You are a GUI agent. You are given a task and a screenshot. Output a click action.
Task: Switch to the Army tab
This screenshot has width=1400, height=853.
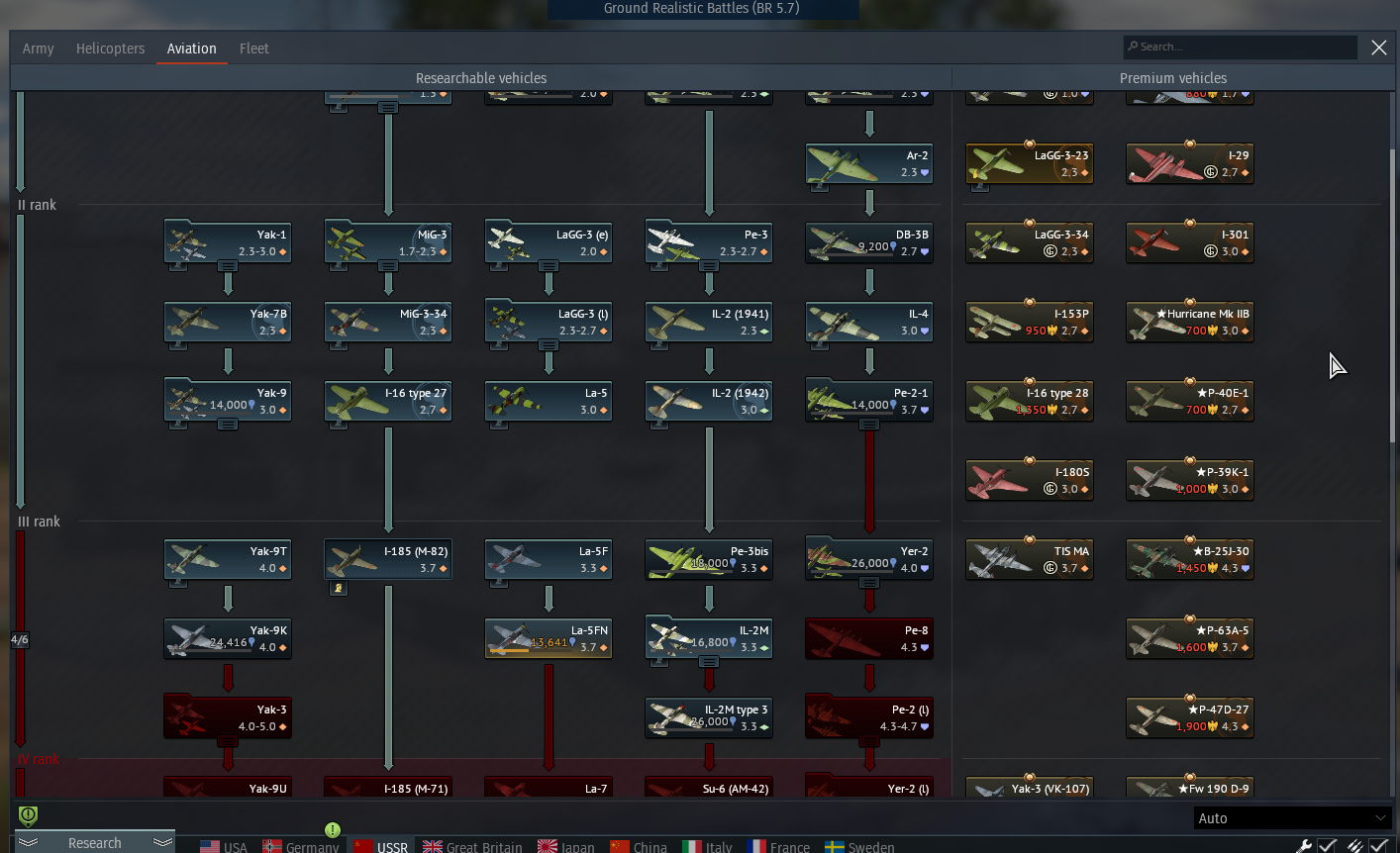[39, 48]
